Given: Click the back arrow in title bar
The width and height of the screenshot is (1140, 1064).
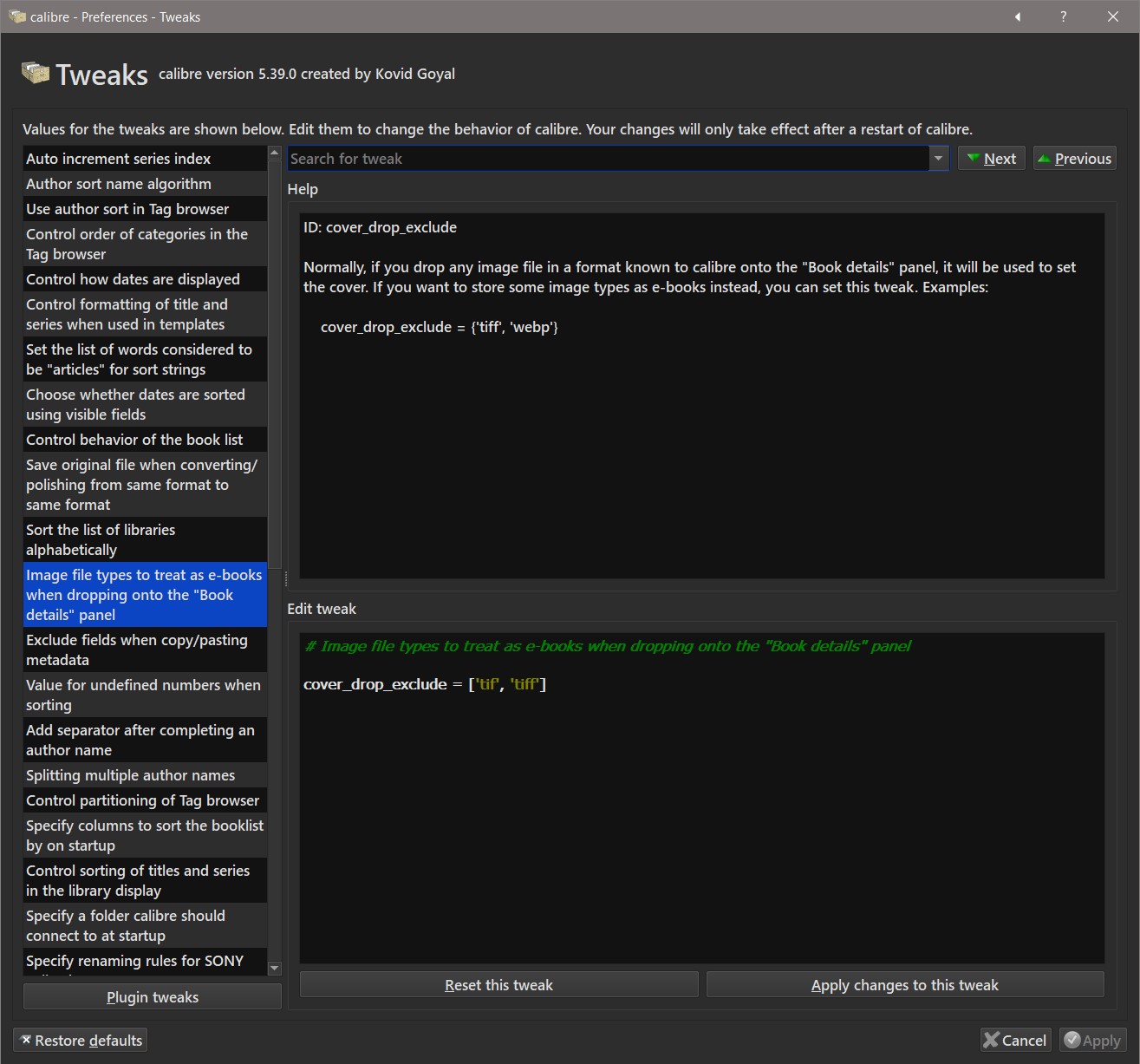Looking at the screenshot, I should point(1018,16).
